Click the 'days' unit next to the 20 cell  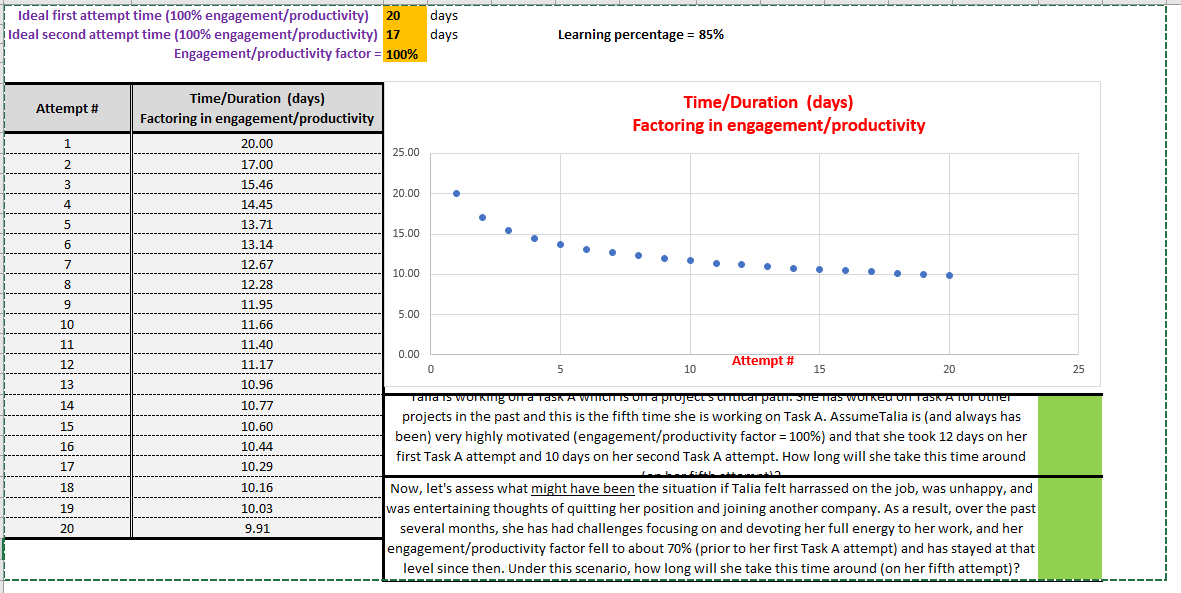(x=443, y=15)
